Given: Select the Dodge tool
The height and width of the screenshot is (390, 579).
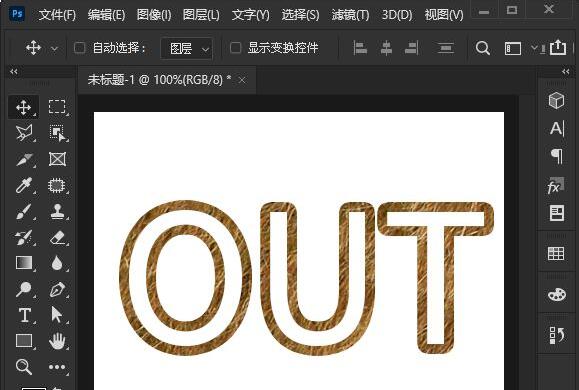Looking at the screenshot, I should pos(24,290).
